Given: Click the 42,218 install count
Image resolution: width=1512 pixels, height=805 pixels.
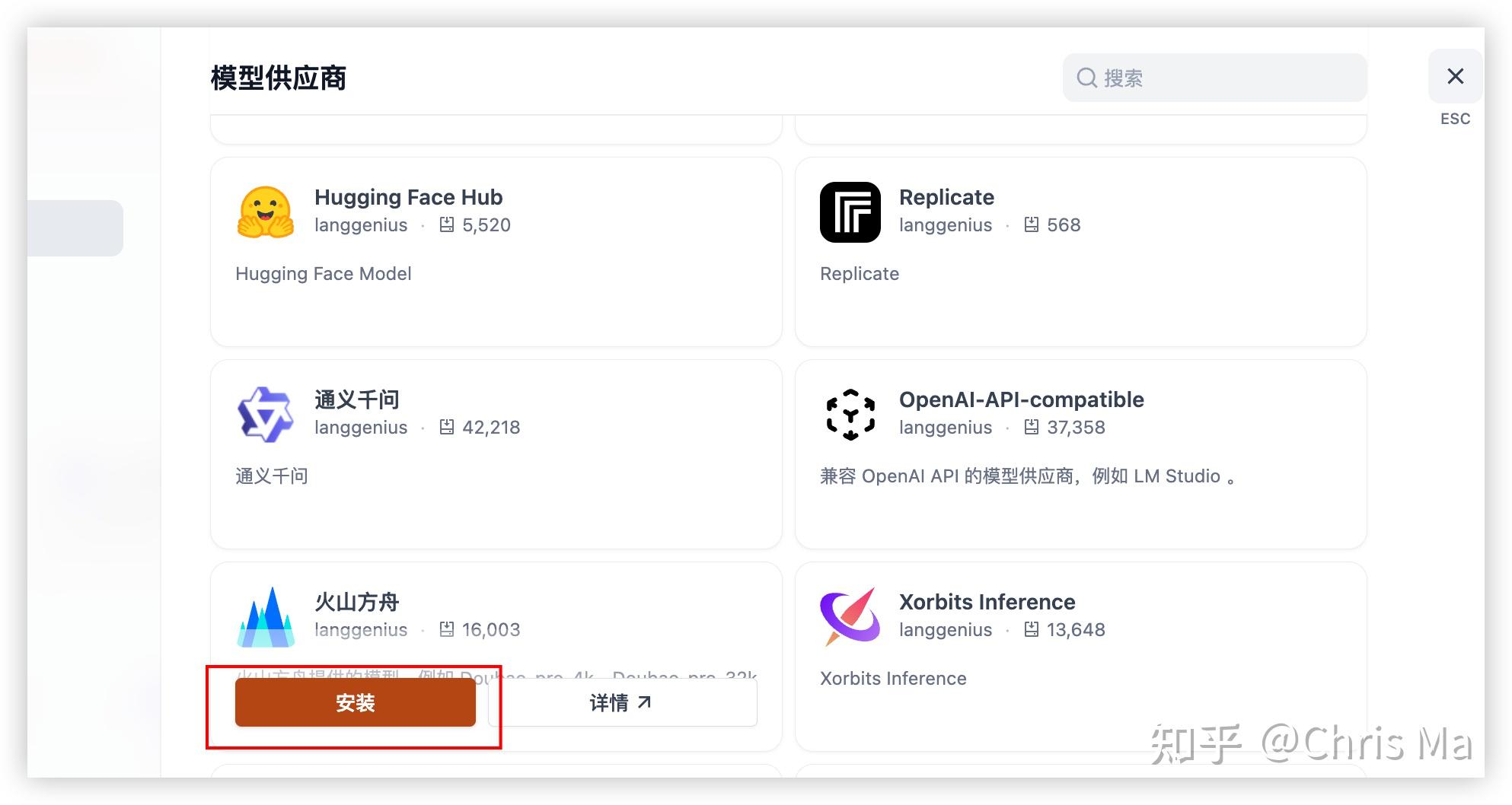Looking at the screenshot, I should pyautogui.click(x=491, y=428).
